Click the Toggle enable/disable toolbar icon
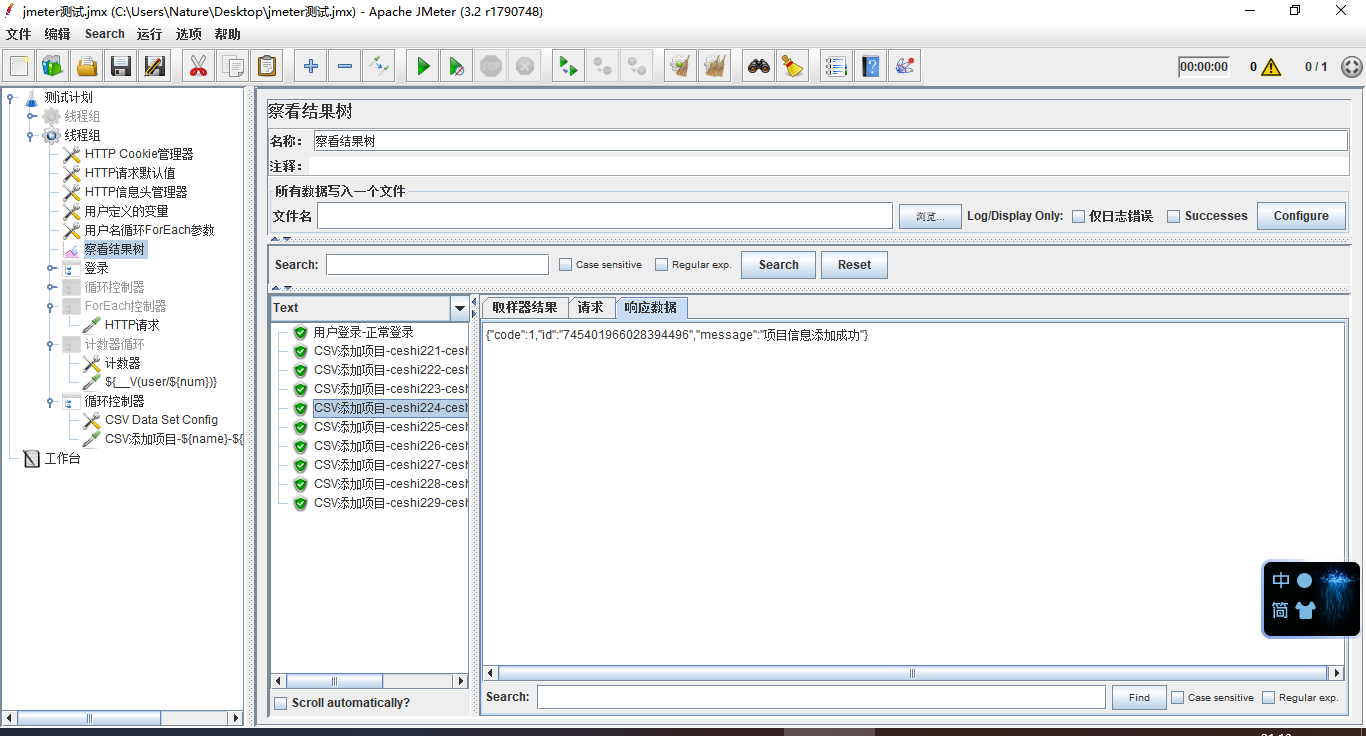Image resolution: width=1366 pixels, height=736 pixels. point(378,67)
